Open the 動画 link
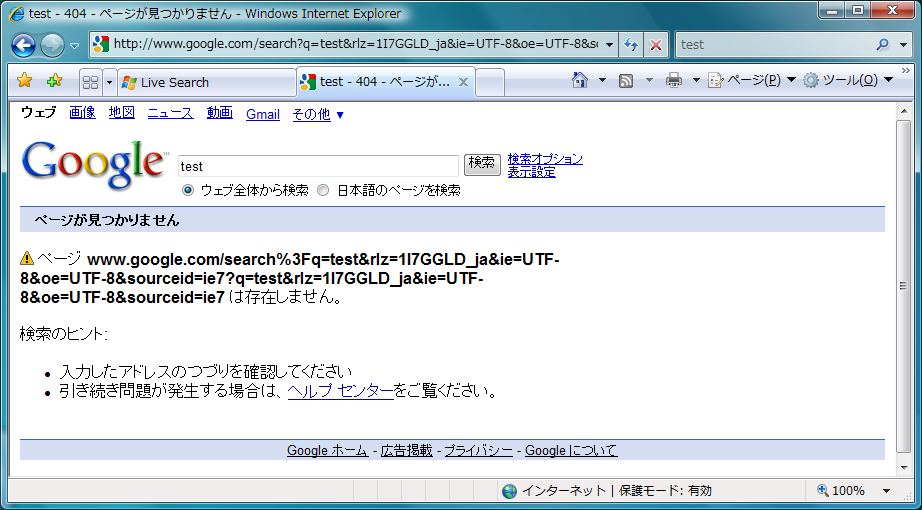The height and width of the screenshot is (510, 922). pyautogui.click(x=220, y=113)
